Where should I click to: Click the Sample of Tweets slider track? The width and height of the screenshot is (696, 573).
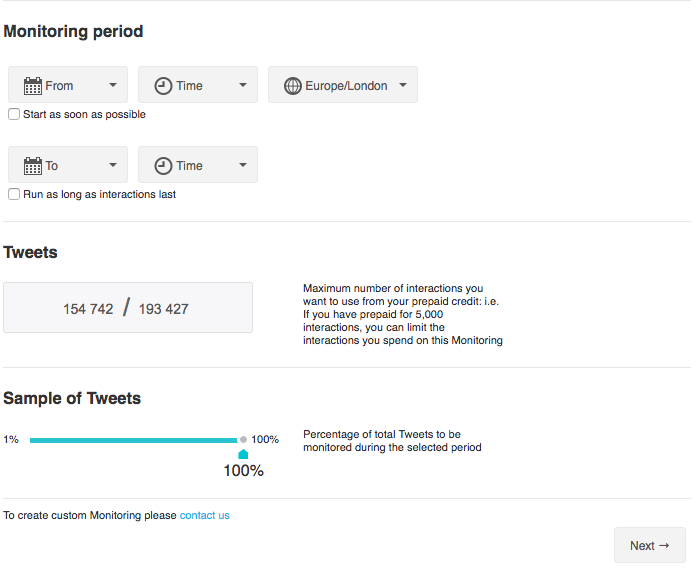pyautogui.click(x=133, y=440)
